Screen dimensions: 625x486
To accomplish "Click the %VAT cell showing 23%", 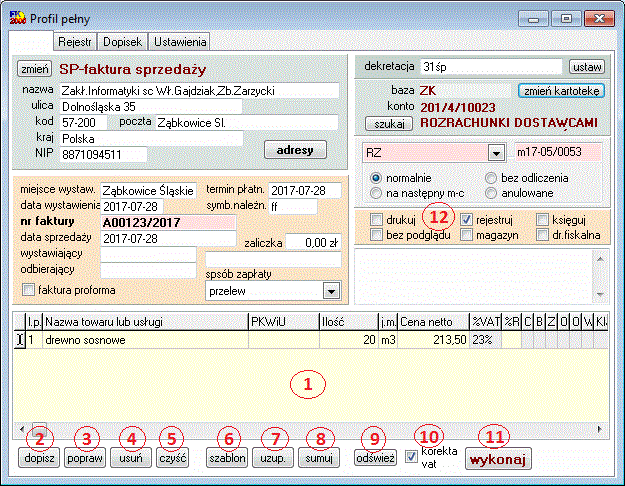I will 485,340.
